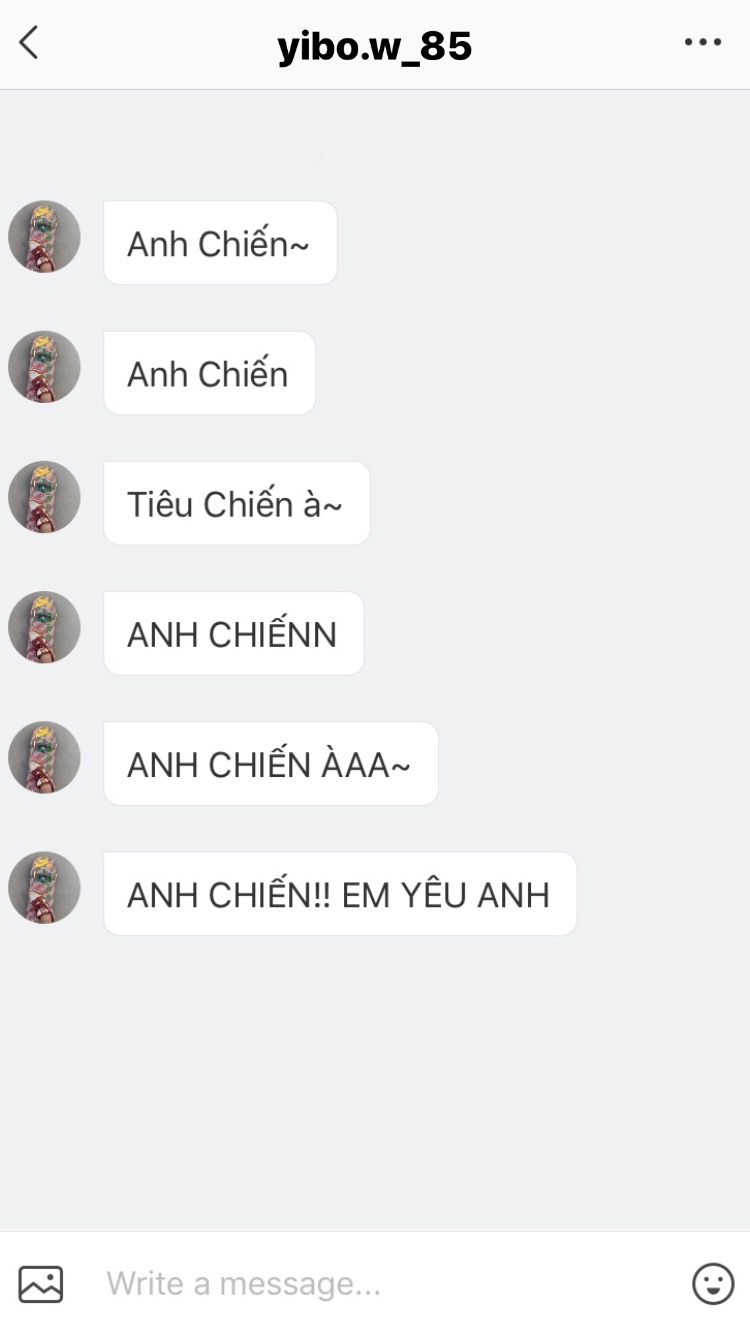Select "ANH CHIẾN!! EM YÊU ANH" bubble
The height and width of the screenshot is (1334, 750).
340,893
